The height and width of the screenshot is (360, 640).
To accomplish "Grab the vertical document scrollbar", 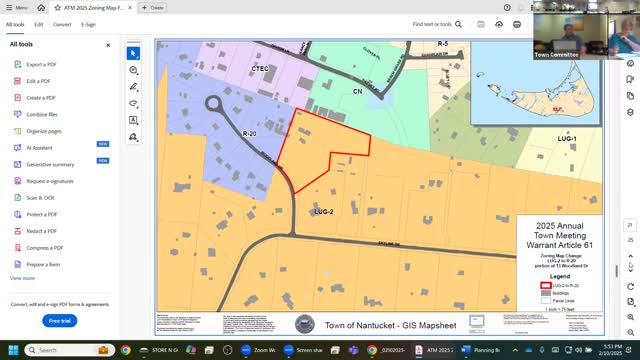I will [x=616, y=271].
